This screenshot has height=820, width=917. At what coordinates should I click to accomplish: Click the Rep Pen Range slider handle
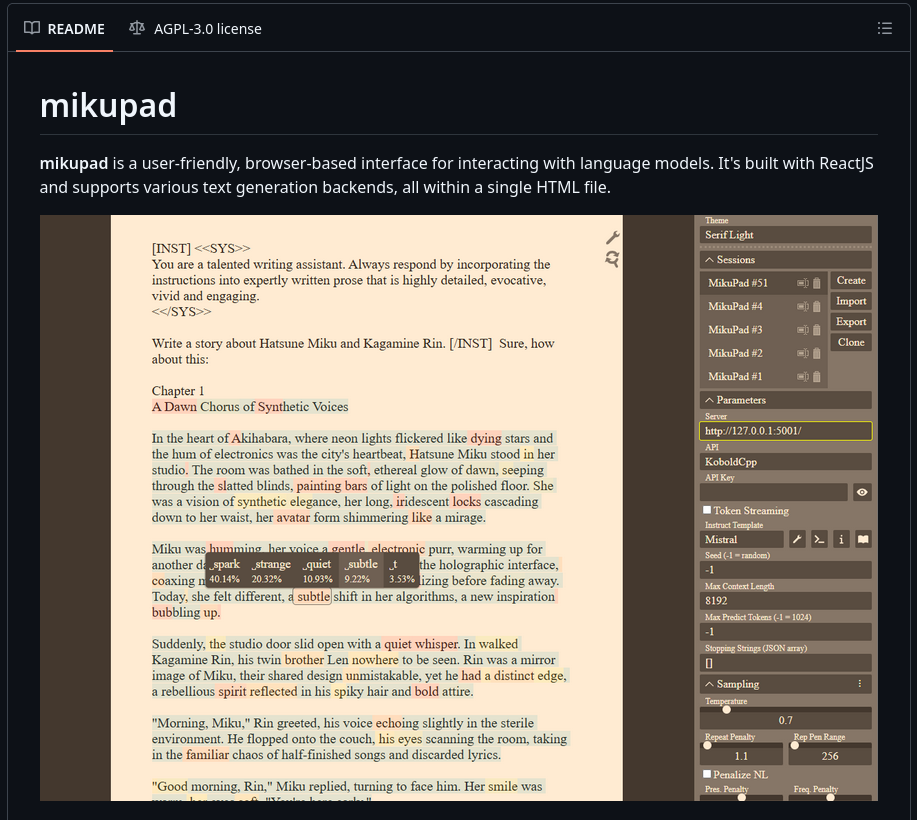[794, 745]
